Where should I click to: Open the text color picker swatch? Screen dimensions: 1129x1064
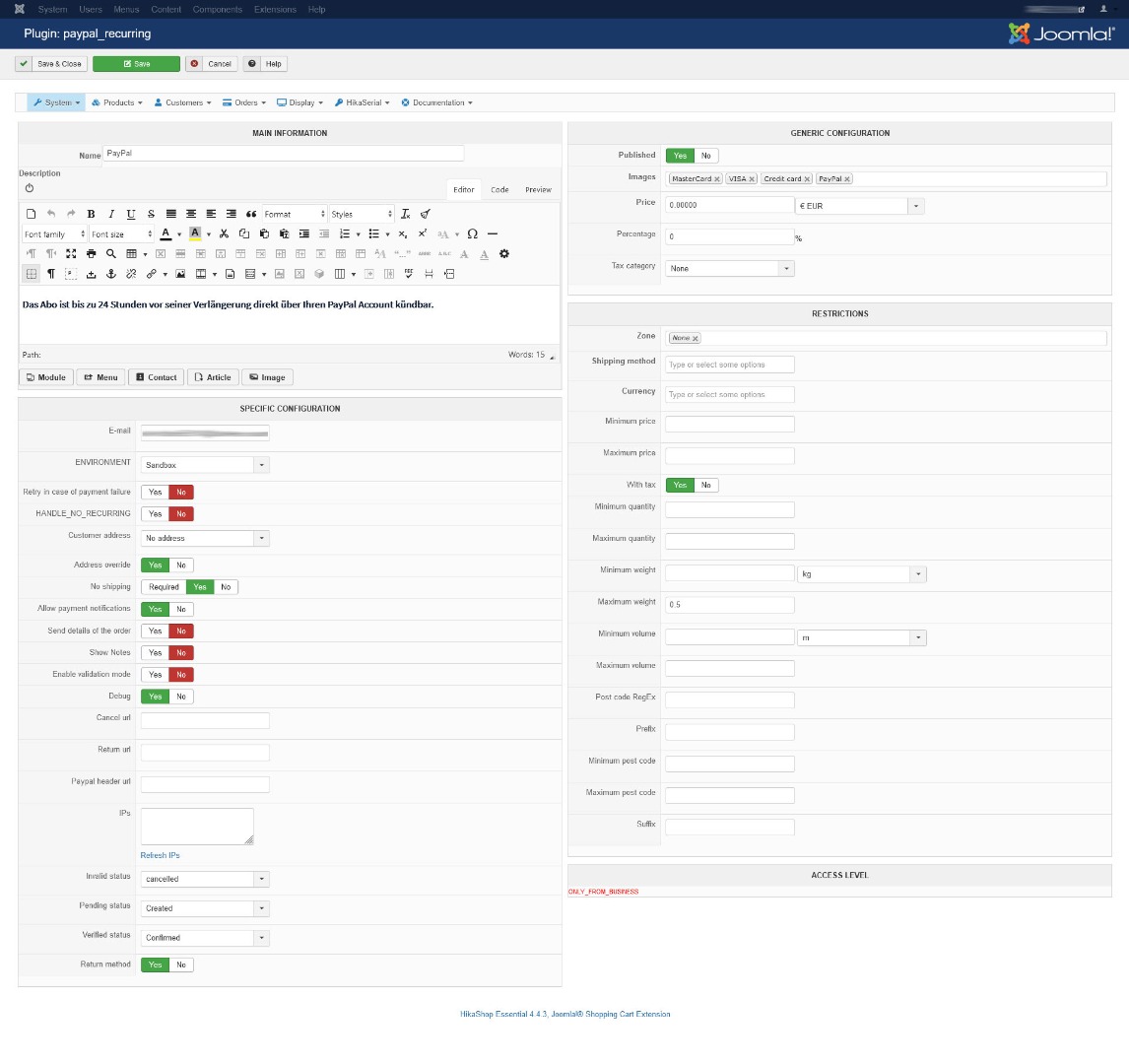[166, 234]
